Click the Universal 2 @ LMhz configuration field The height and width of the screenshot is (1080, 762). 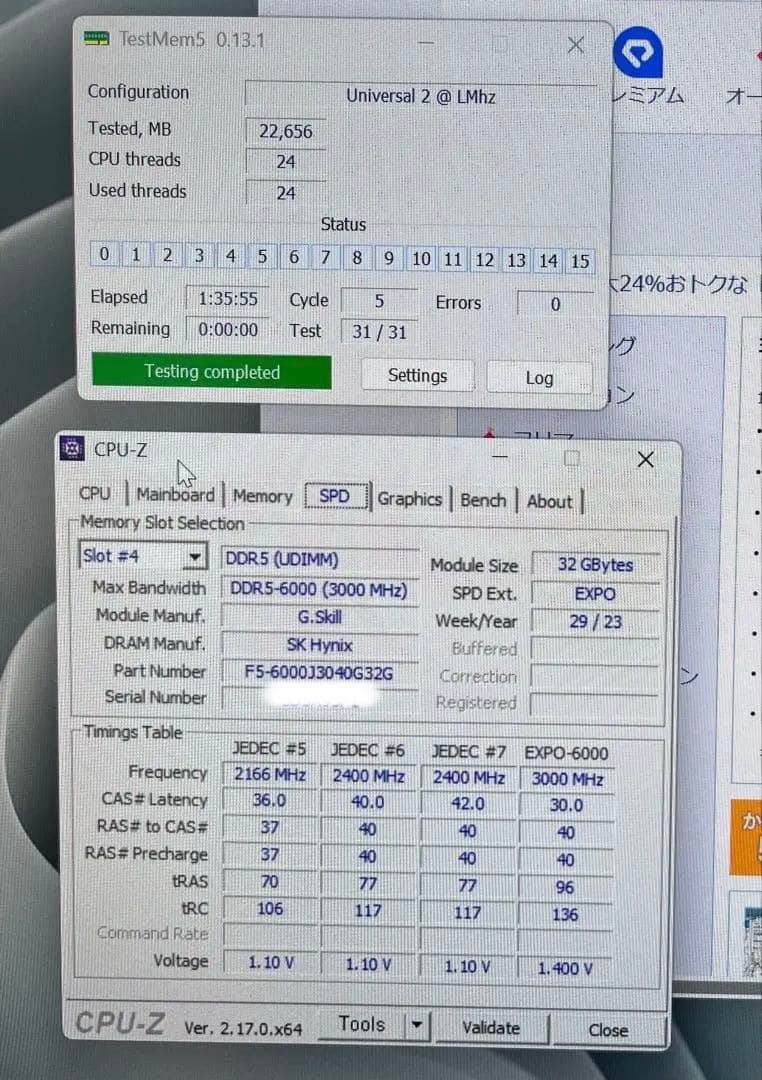tap(420, 96)
